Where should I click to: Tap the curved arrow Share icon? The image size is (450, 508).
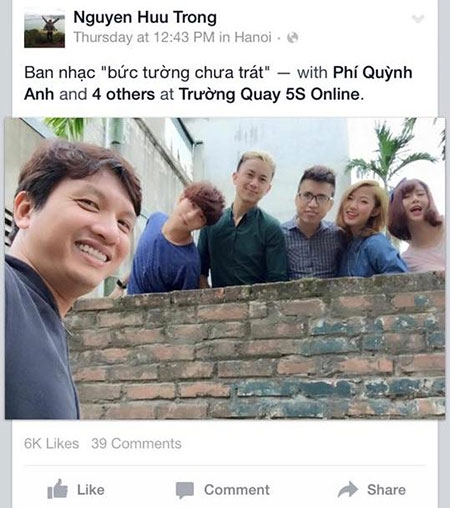click(348, 489)
